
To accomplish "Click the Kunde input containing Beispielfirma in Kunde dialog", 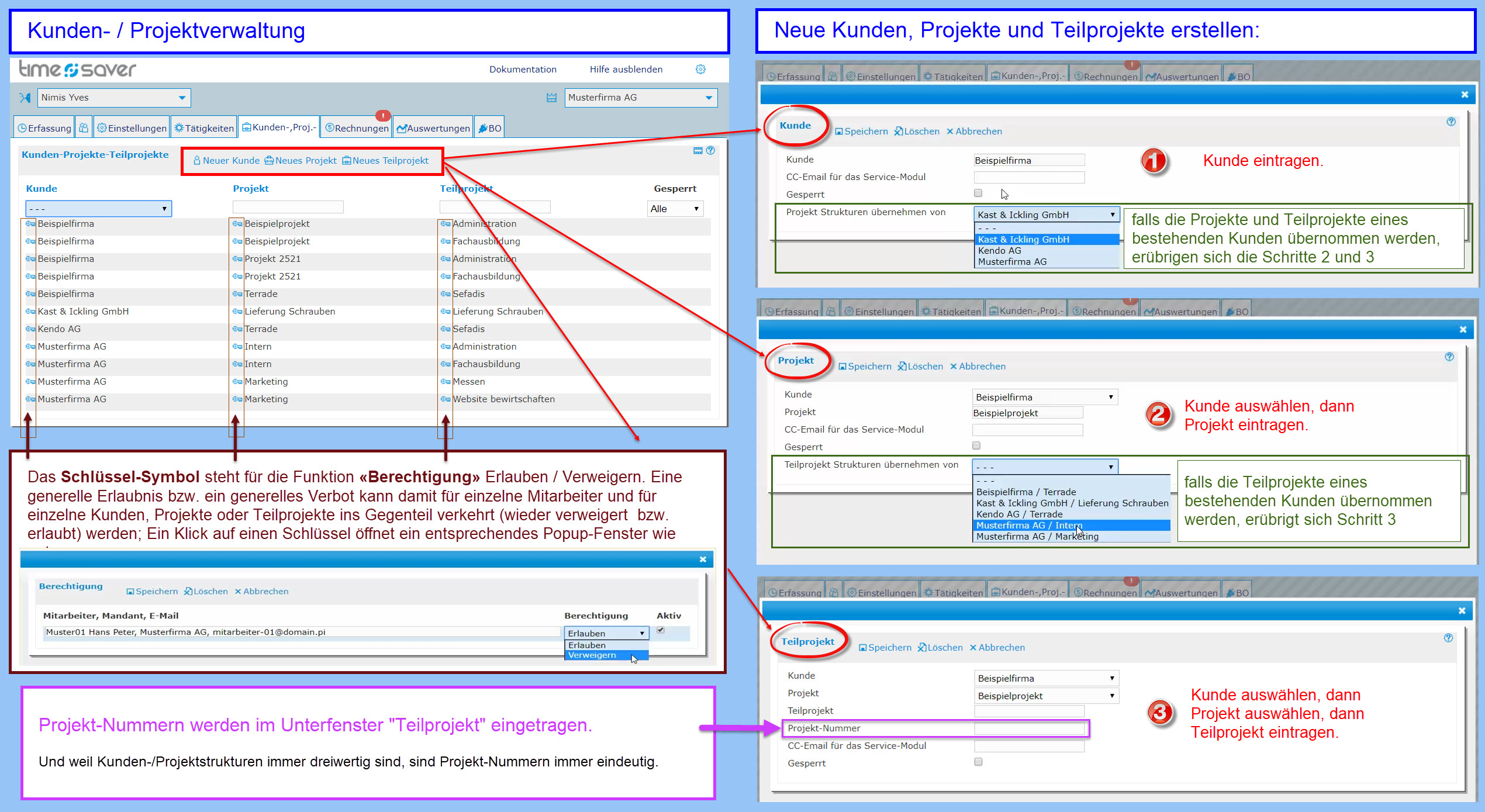I will [1028, 160].
